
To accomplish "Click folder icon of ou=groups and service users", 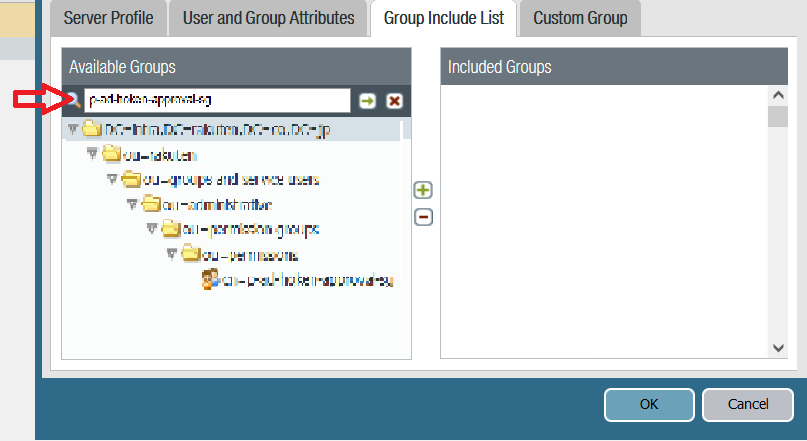I will coord(131,179).
